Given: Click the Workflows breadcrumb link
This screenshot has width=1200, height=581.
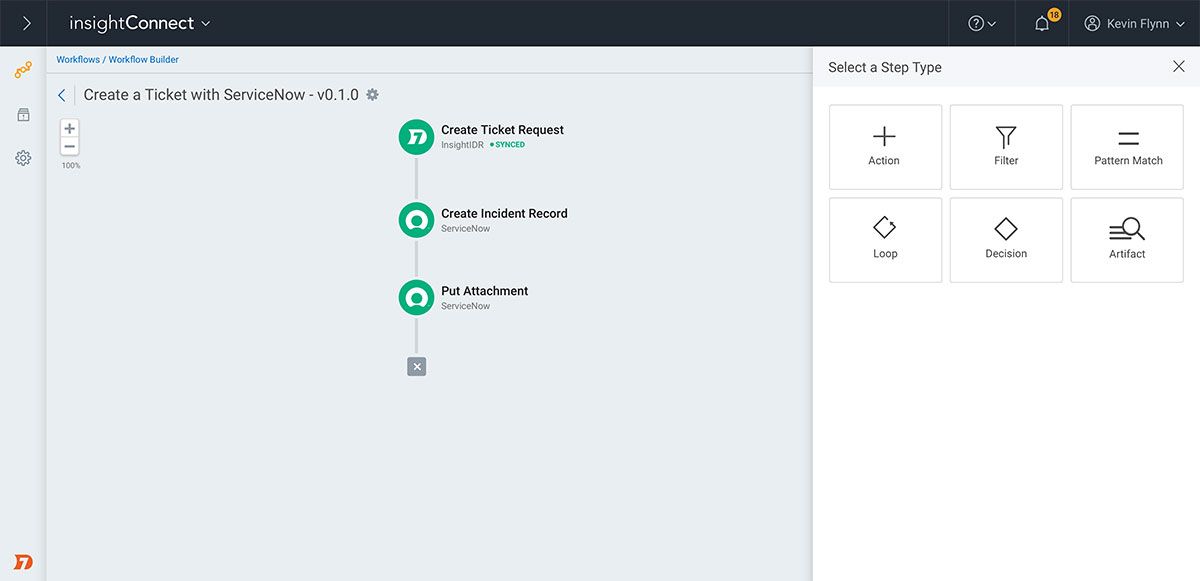Looking at the screenshot, I should click(x=78, y=60).
